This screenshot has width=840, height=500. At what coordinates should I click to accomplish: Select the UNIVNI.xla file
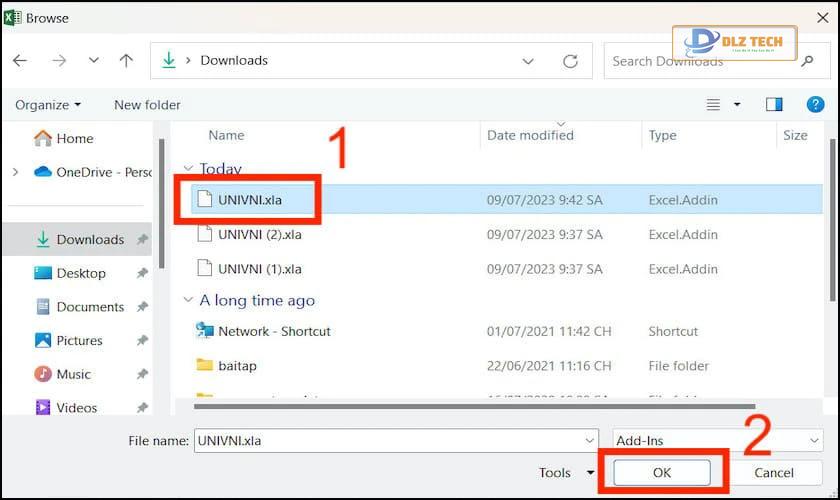(506, 199)
